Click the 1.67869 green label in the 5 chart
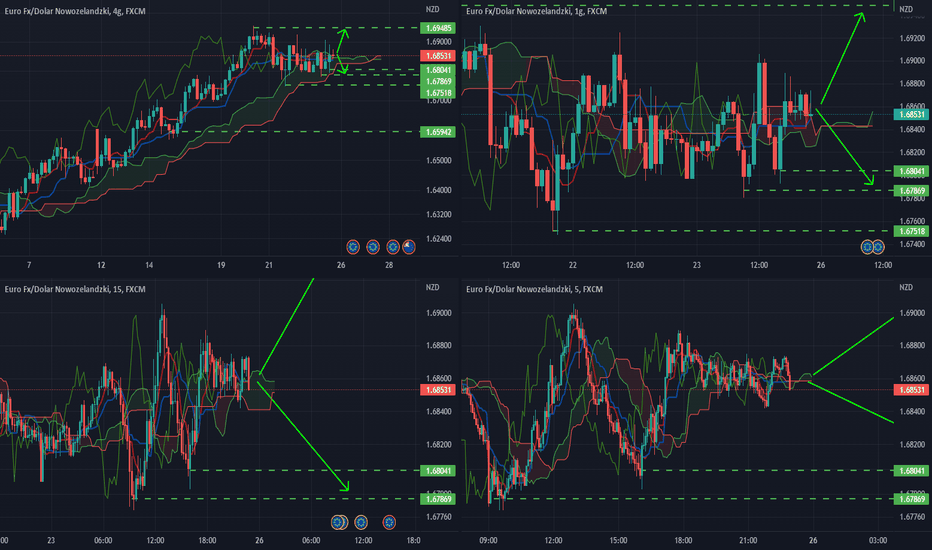This screenshot has width=932, height=550. tap(911, 499)
